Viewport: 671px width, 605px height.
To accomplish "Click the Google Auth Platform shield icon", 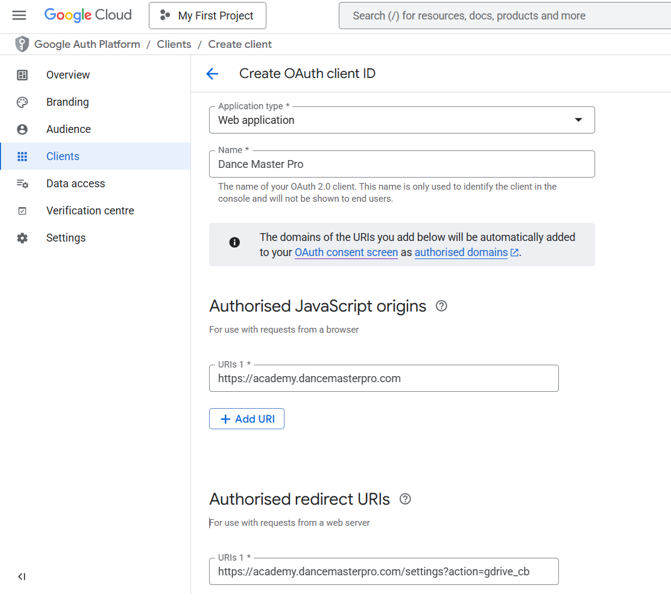I will 22,45.
